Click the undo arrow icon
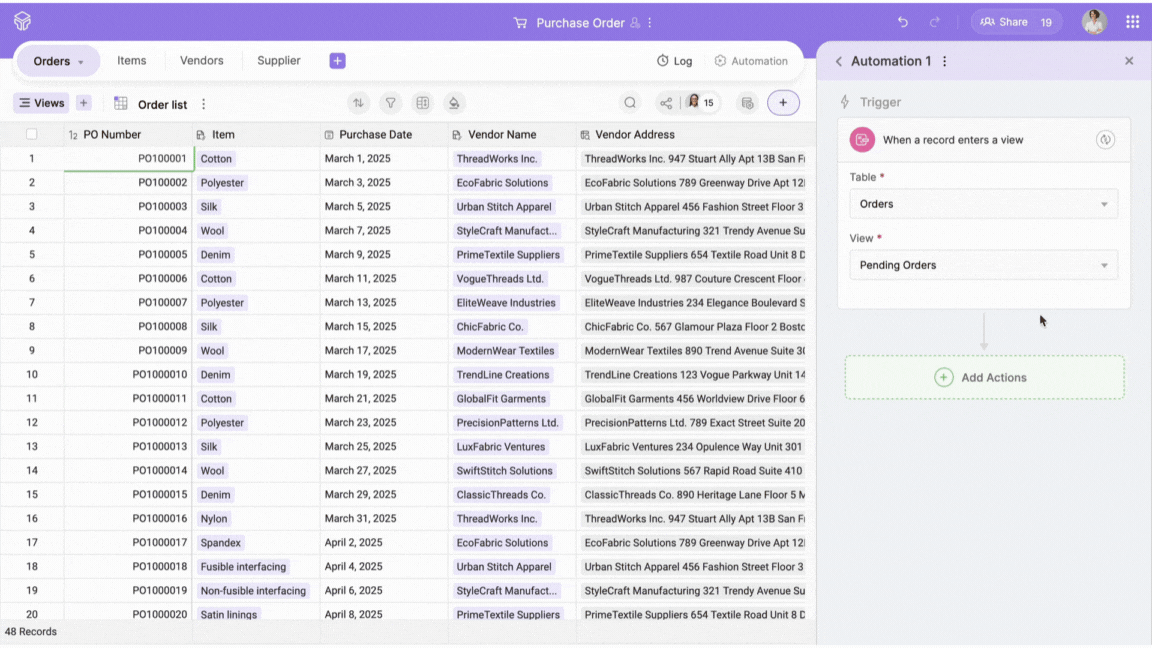The image size is (1152, 648). [x=903, y=22]
